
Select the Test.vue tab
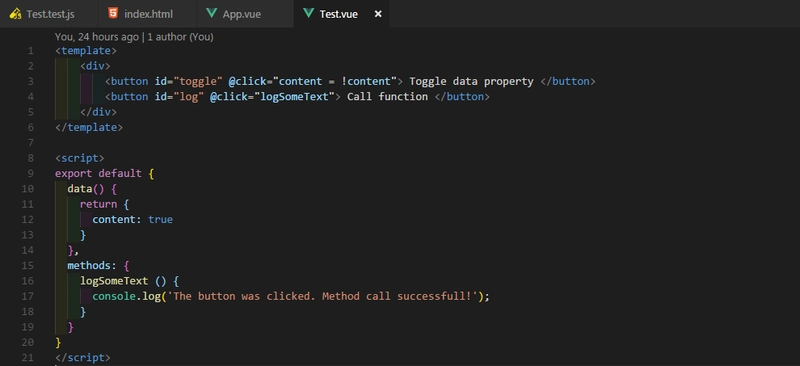click(338, 14)
